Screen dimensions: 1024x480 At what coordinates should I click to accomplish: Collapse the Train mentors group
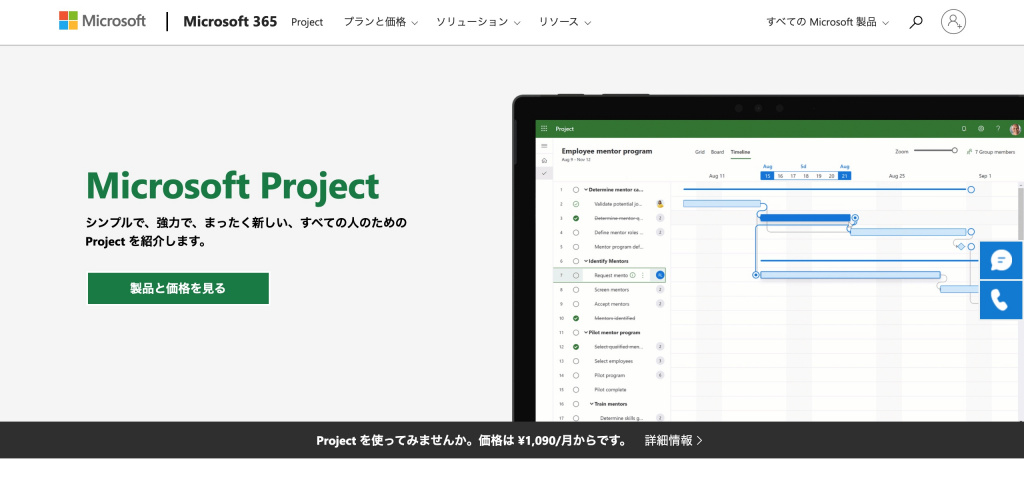tap(592, 404)
